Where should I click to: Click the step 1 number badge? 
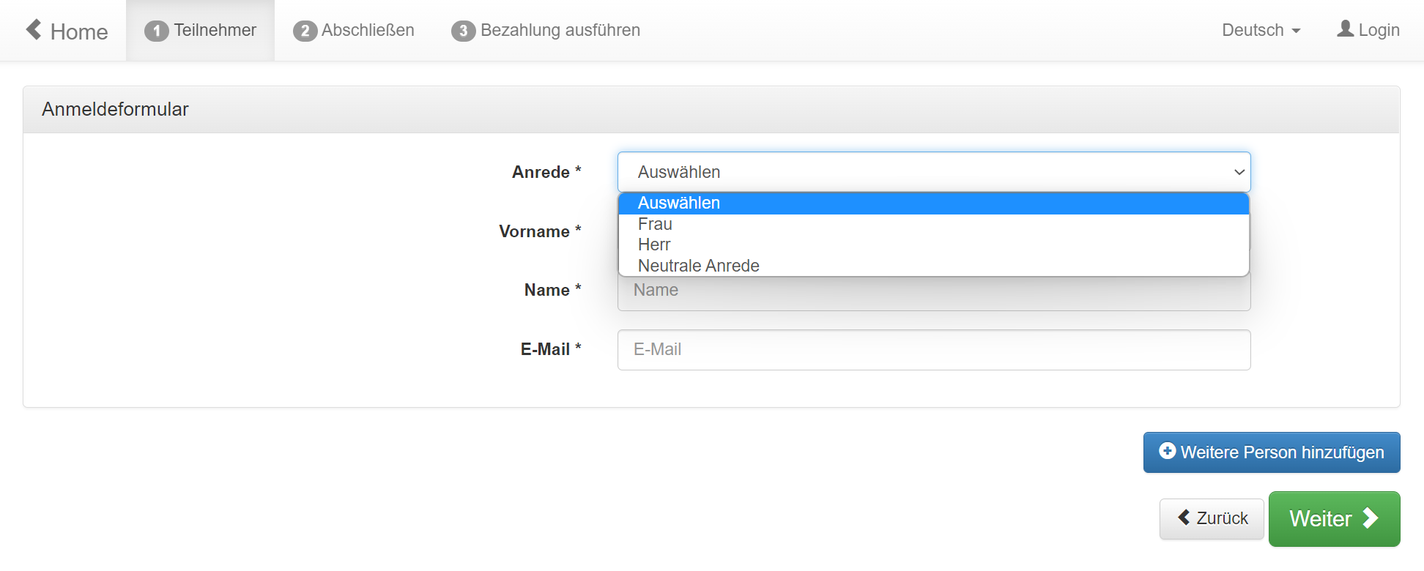[157, 31]
